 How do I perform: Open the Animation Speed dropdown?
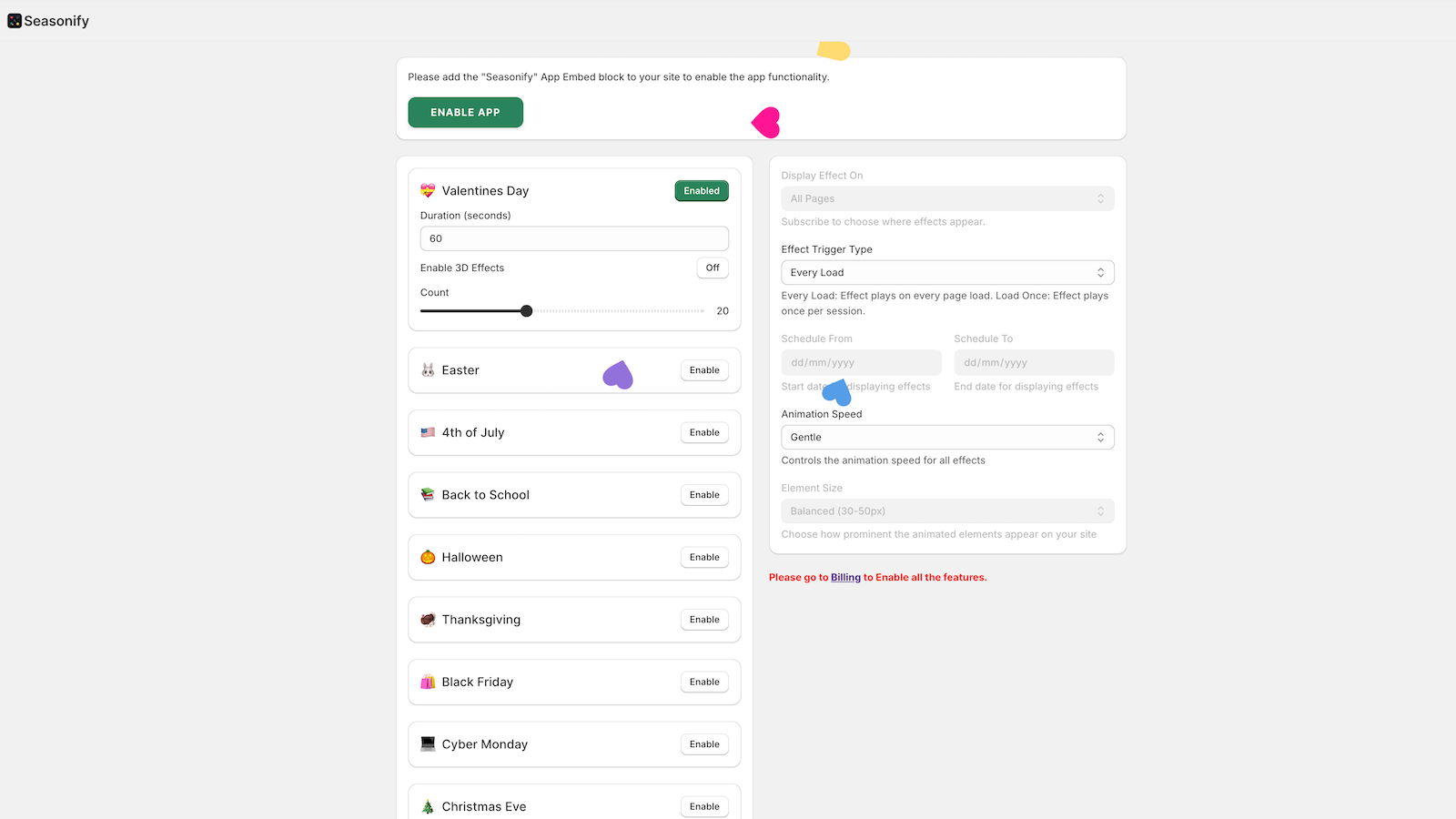coord(946,437)
